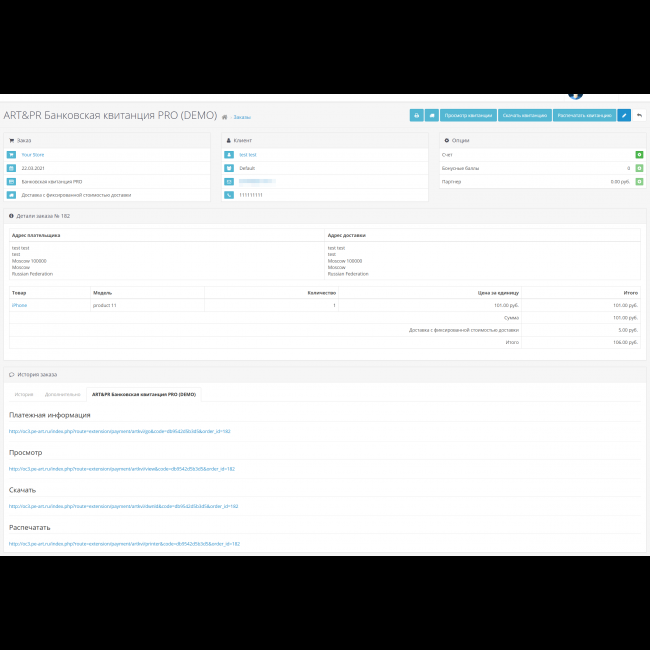
Task: Switch to the История tab
Action: coord(23,394)
